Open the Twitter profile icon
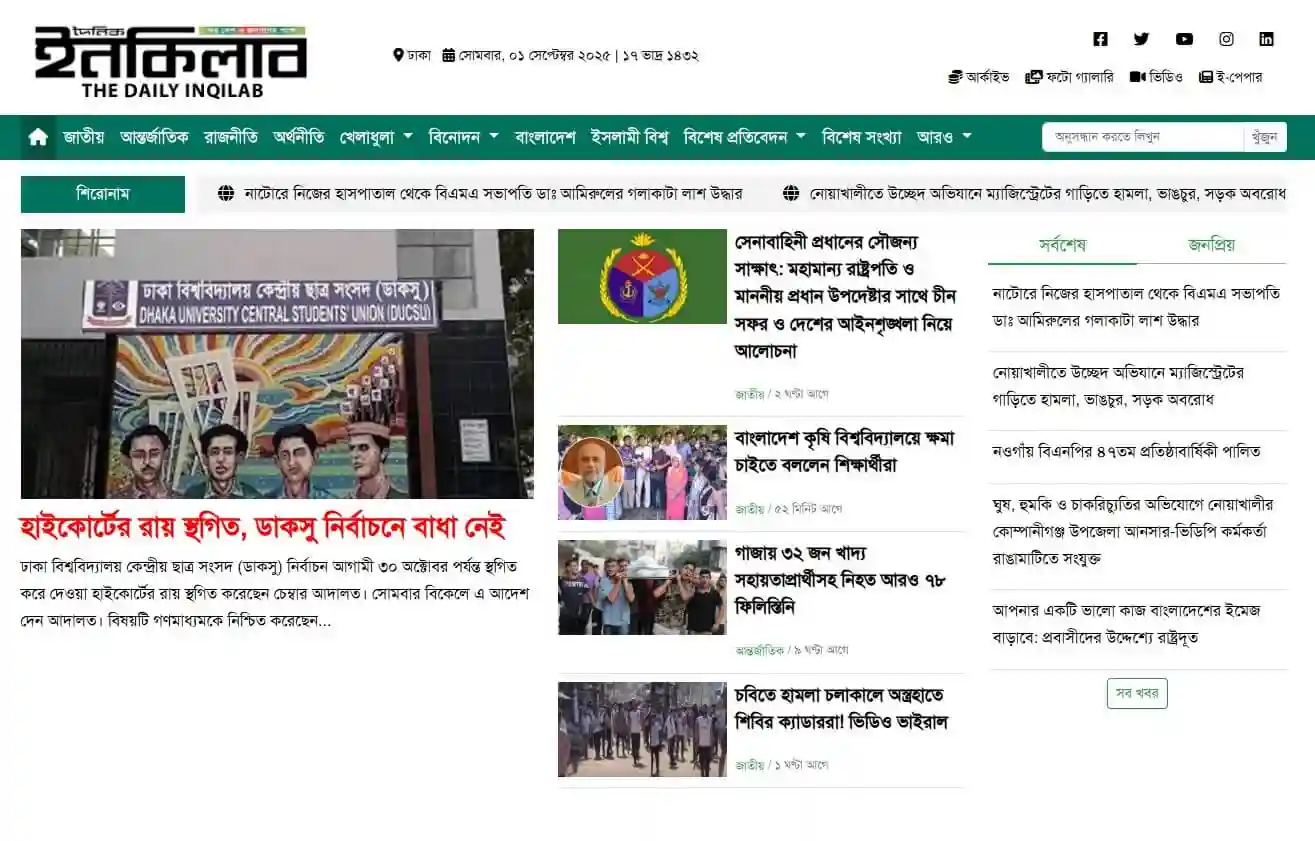 click(1141, 39)
